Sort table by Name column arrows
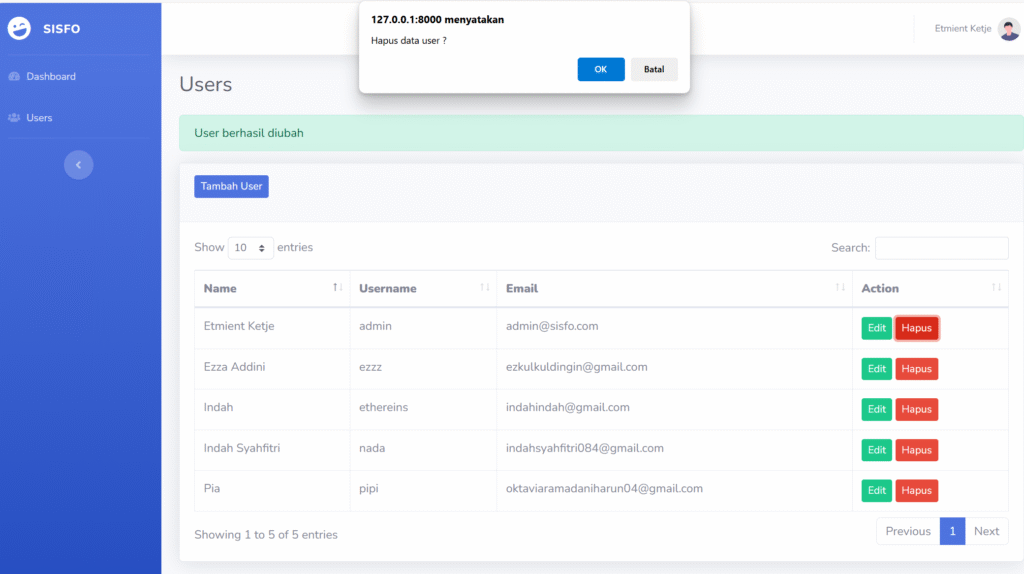 pos(337,288)
